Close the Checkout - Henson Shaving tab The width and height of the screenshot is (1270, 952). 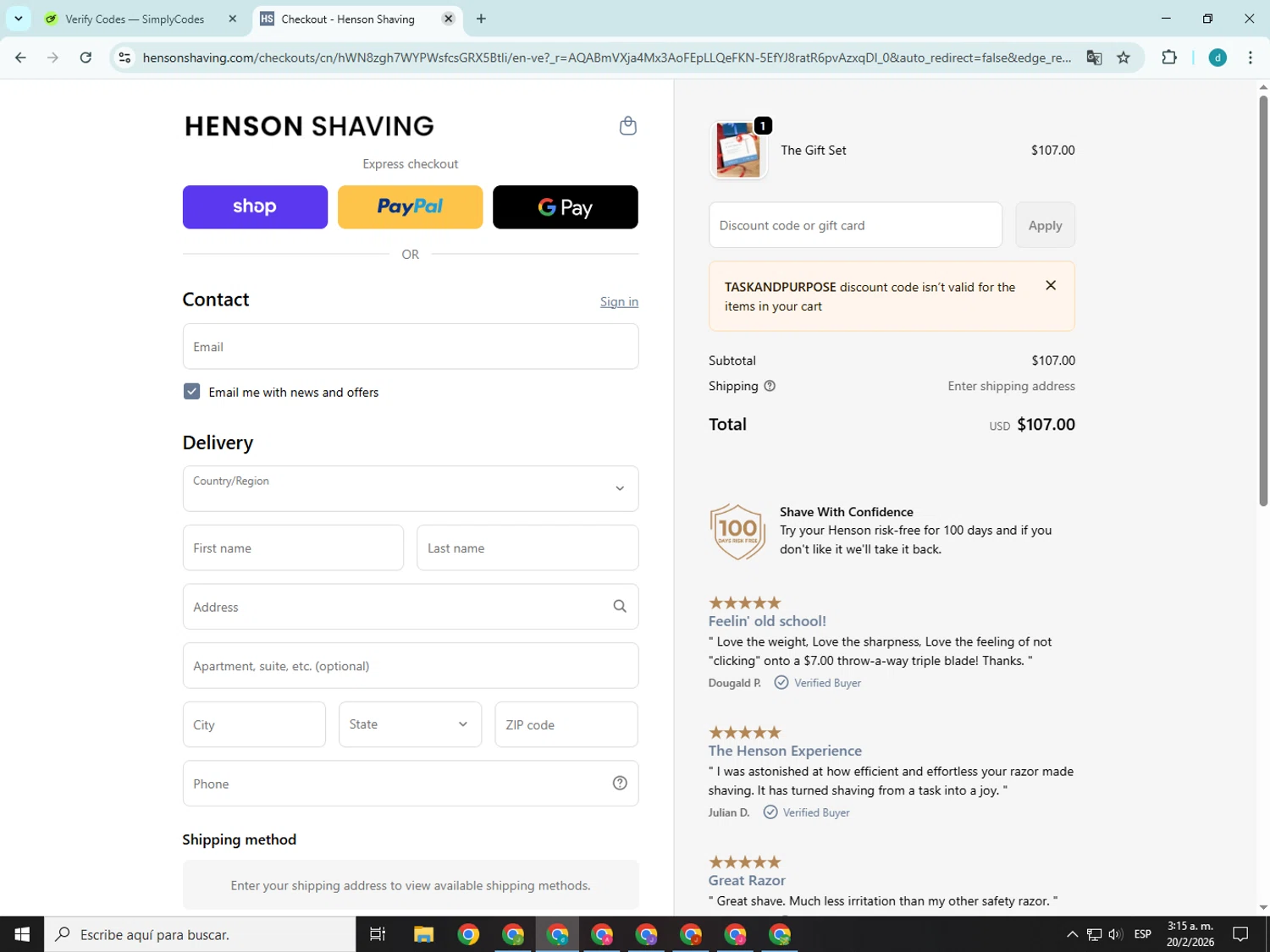(449, 19)
